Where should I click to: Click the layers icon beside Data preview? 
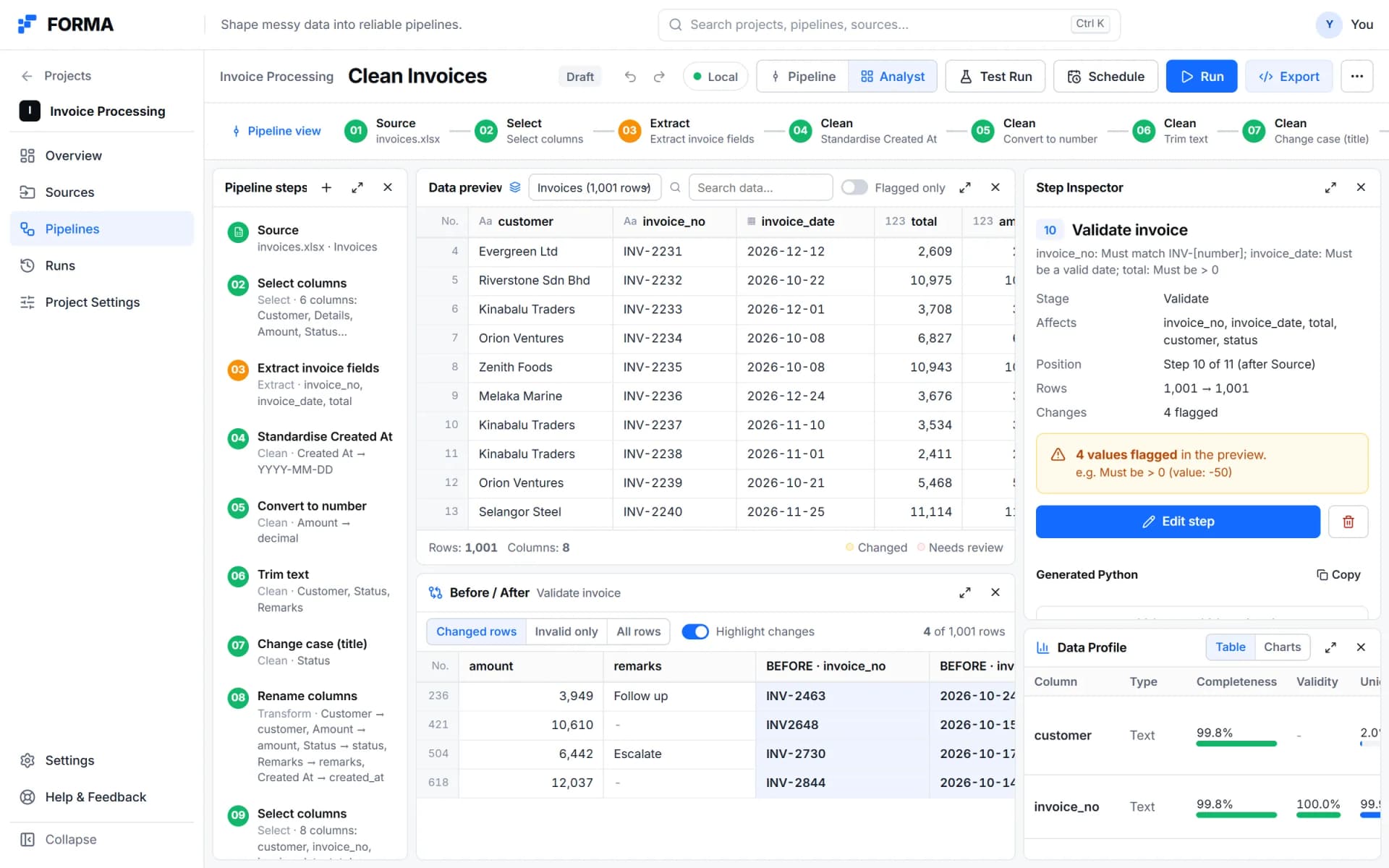515,187
